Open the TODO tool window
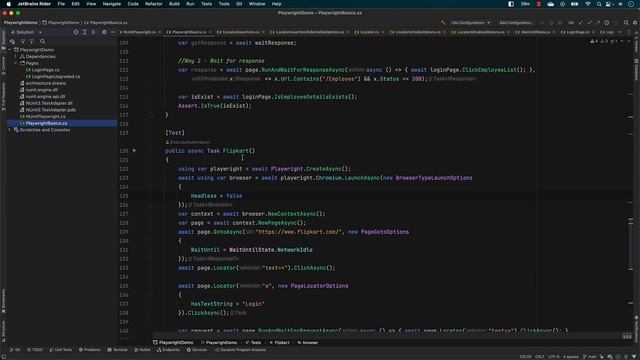The image size is (640, 360). click(x=35, y=350)
